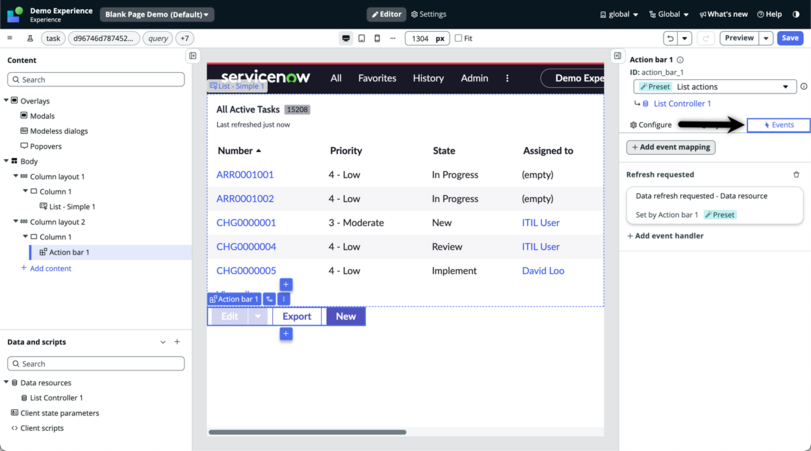The width and height of the screenshot is (811, 451).
Task: Collapse Column layout 2 node
Action: [x=16, y=221]
